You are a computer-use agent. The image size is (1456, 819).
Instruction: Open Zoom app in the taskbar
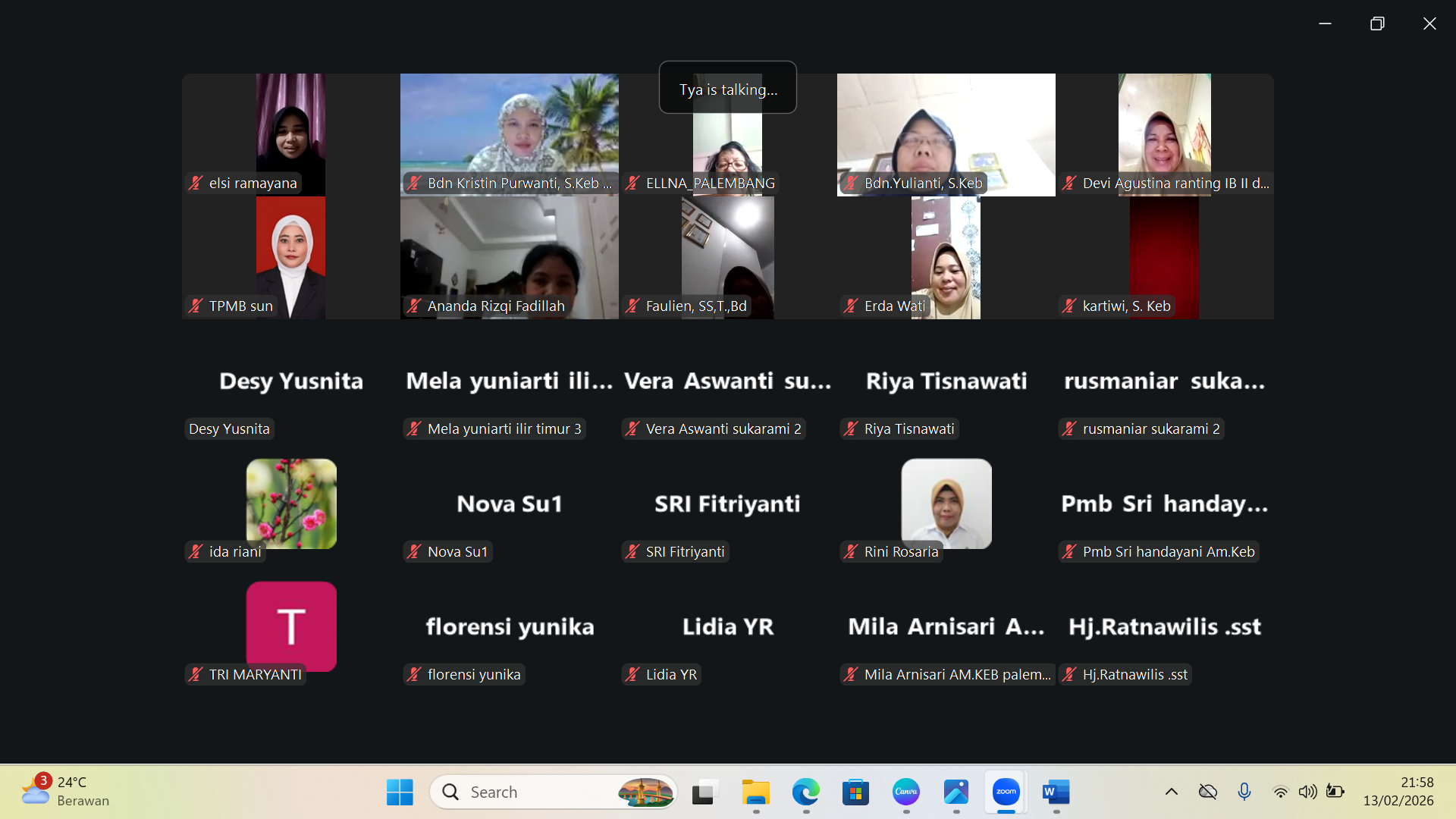coord(1006,792)
